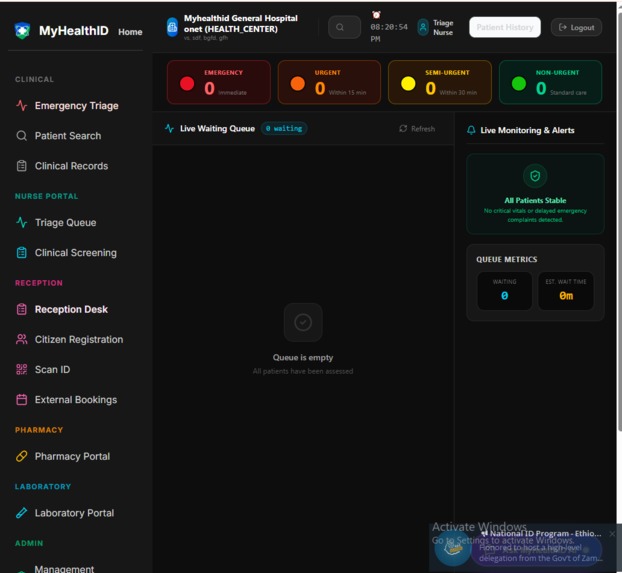
Task: Click the '0 waiting' badge
Action: [x=284, y=129]
